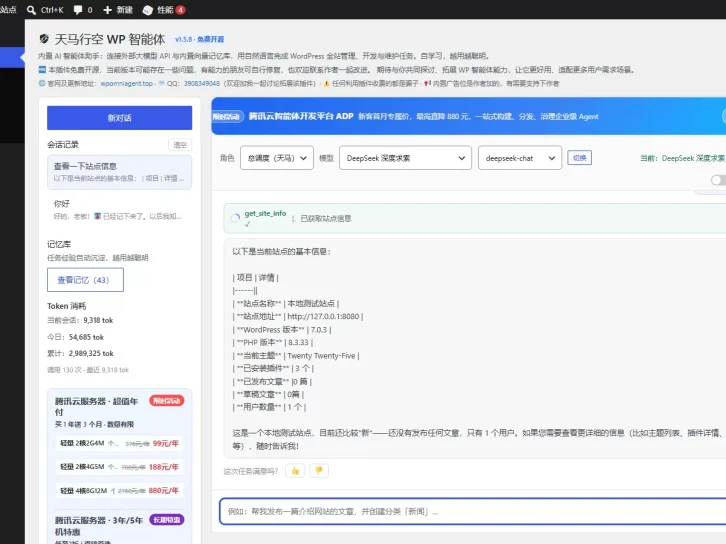Open the admin bar search icon
This screenshot has height=544, width=726.
(x=31, y=10)
